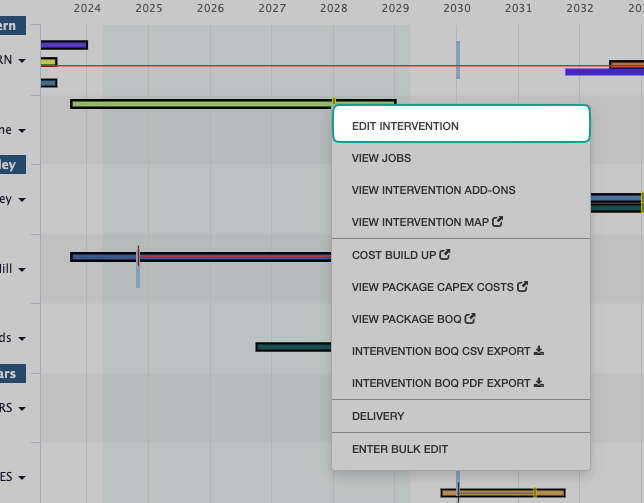Screen dimensions: 644x503
Task: Expand the dropdown caret beside 'ds' row
Action: pyautogui.click(x=21, y=339)
